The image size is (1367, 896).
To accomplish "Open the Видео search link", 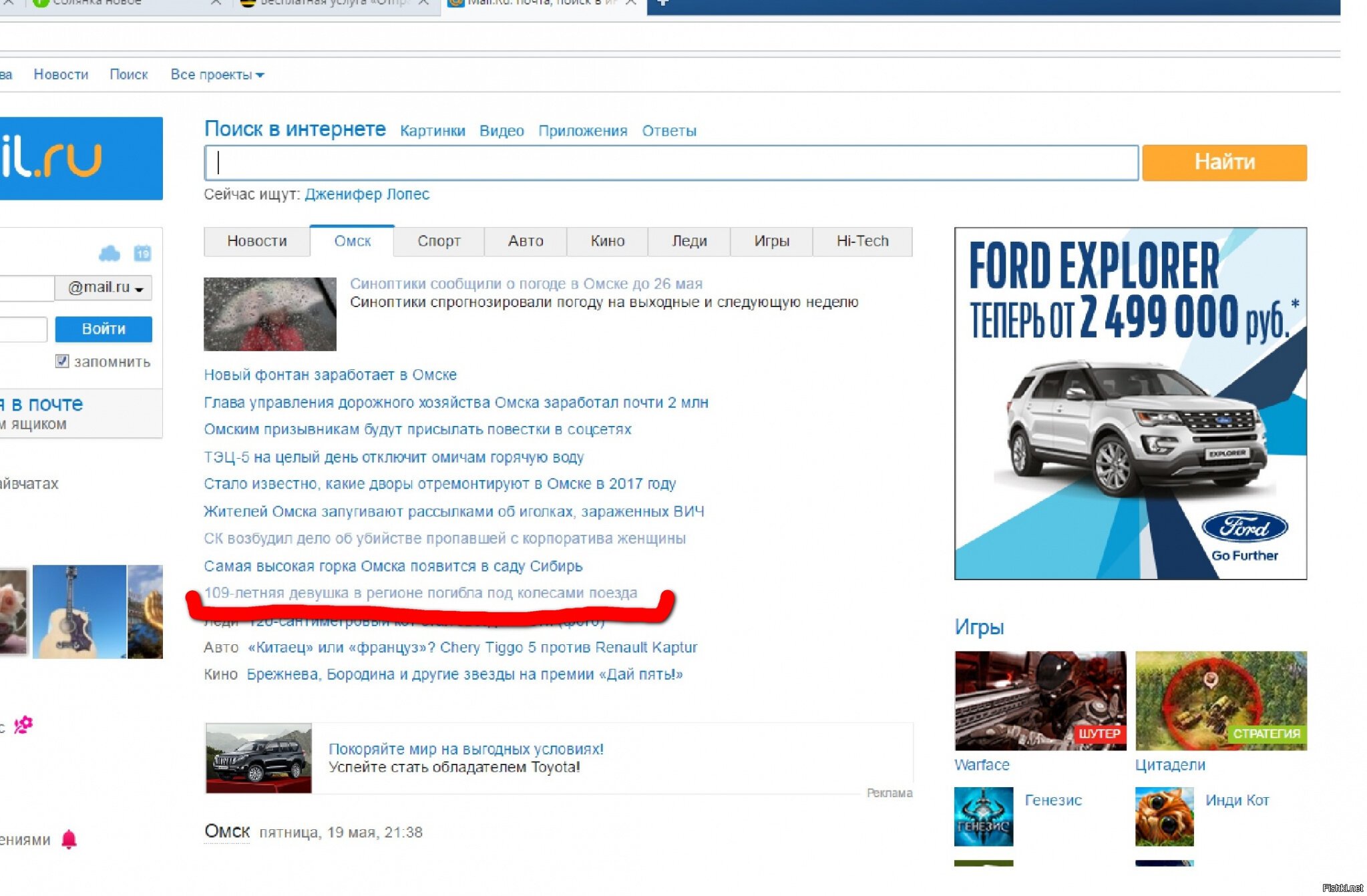I will (502, 131).
